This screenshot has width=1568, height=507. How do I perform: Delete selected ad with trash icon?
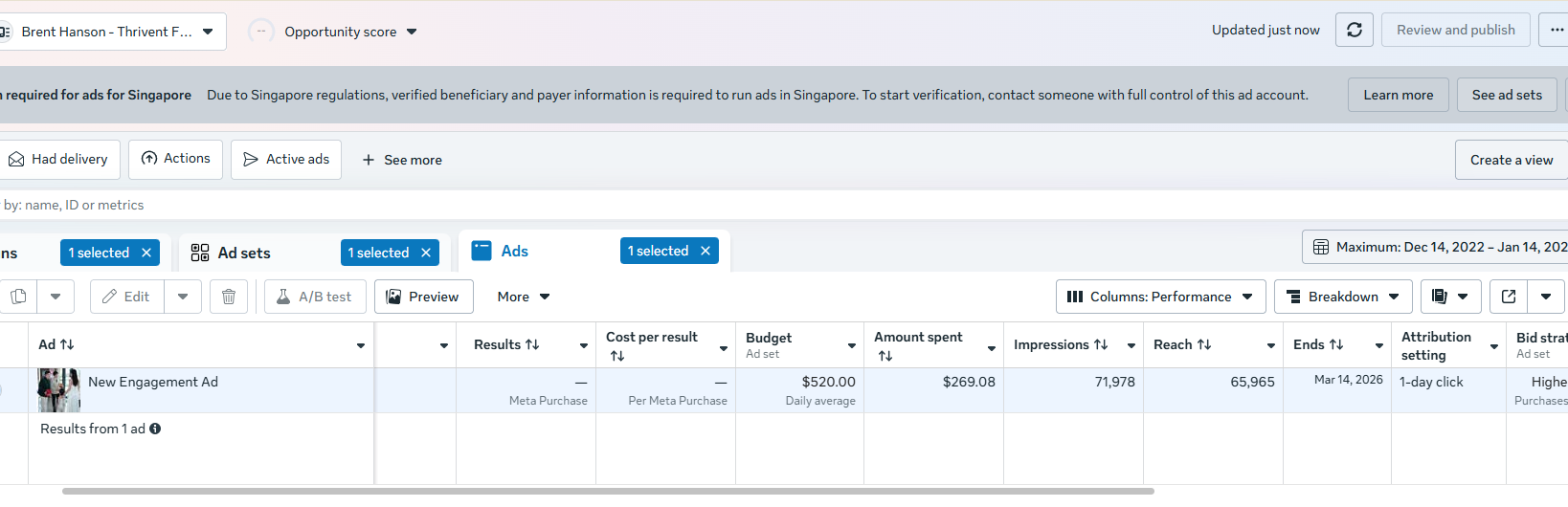[229, 297]
